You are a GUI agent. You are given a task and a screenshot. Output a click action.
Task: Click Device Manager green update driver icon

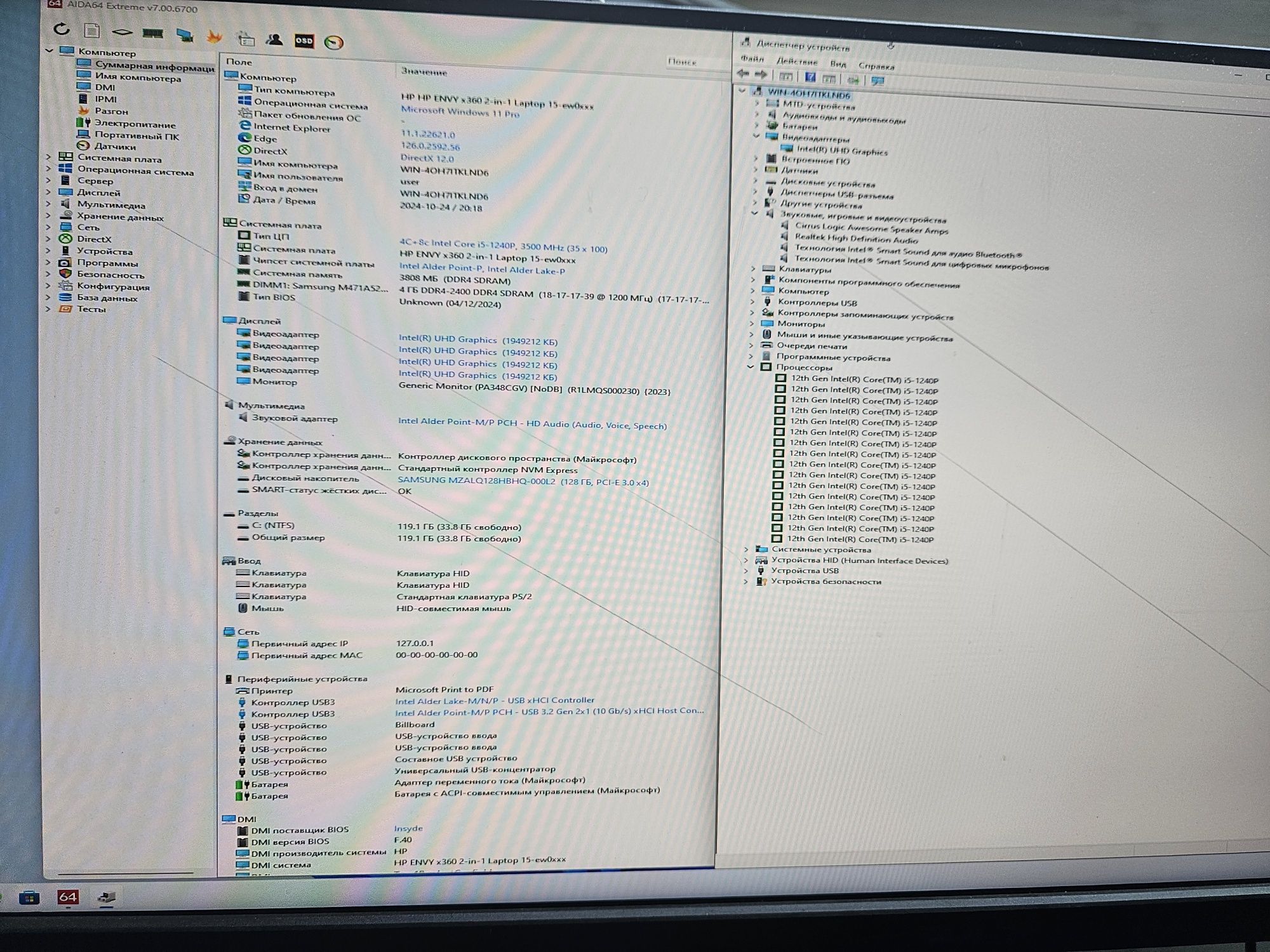[853, 80]
